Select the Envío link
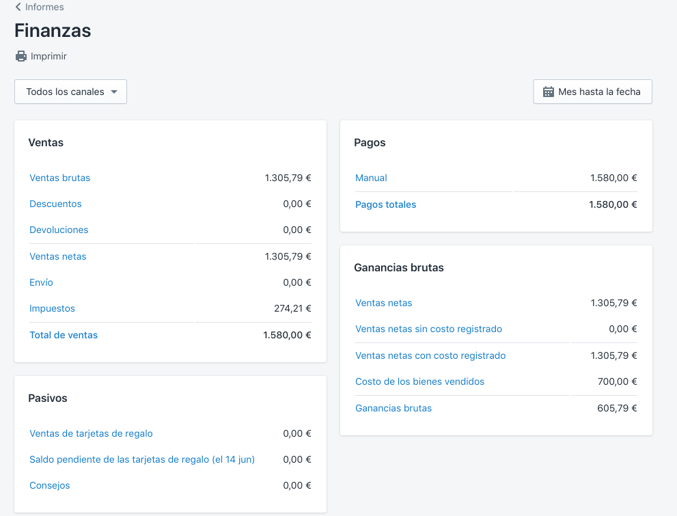Image resolution: width=677 pixels, height=516 pixels. [41, 283]
